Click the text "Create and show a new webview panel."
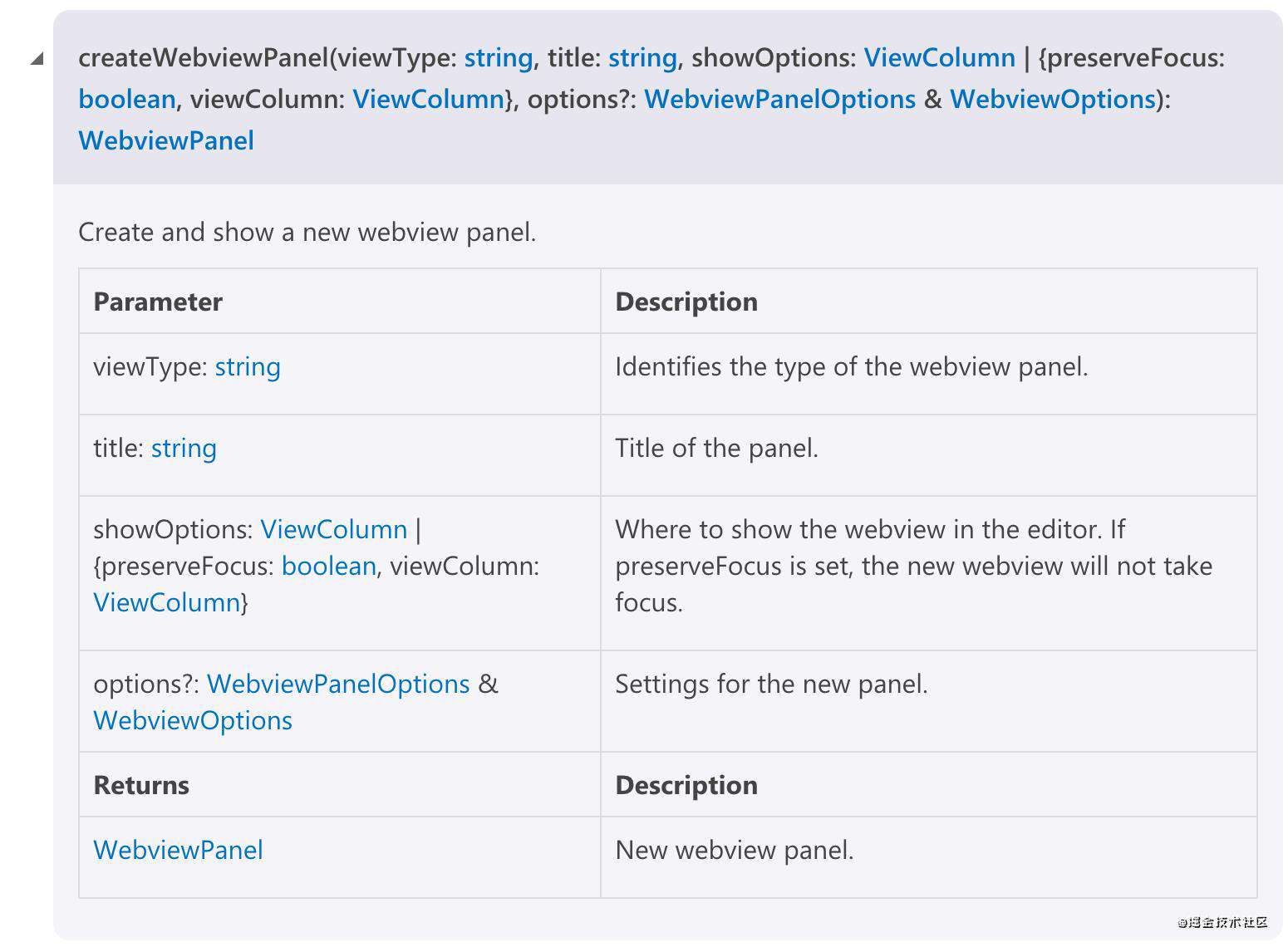Viewport: 1288px width, 947px height. pos(307,232)
